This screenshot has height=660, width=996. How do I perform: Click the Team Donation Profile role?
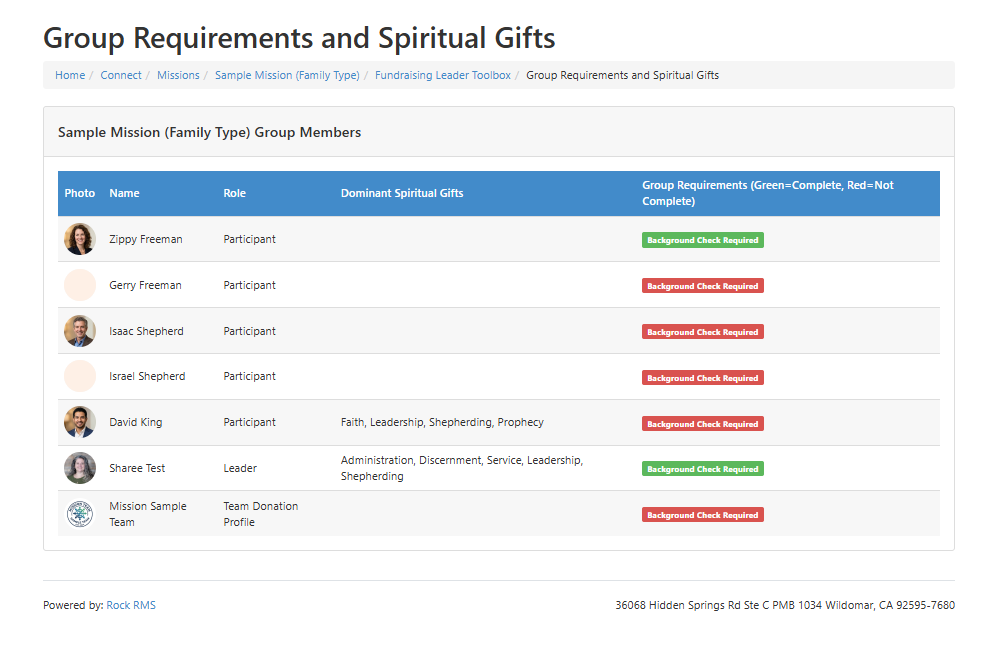(260, 514)
